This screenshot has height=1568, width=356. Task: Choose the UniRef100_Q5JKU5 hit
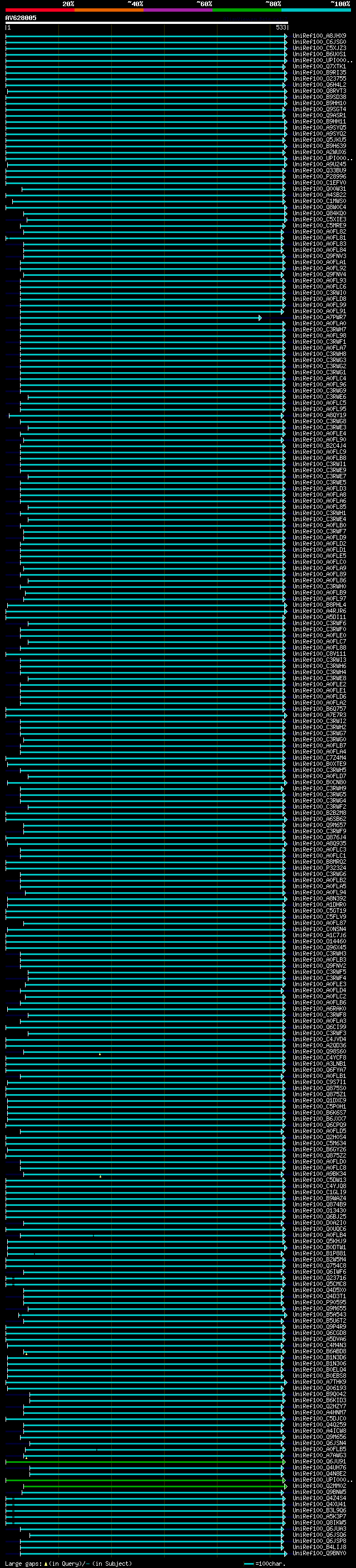pyautogui.click(x=319, y=140)
